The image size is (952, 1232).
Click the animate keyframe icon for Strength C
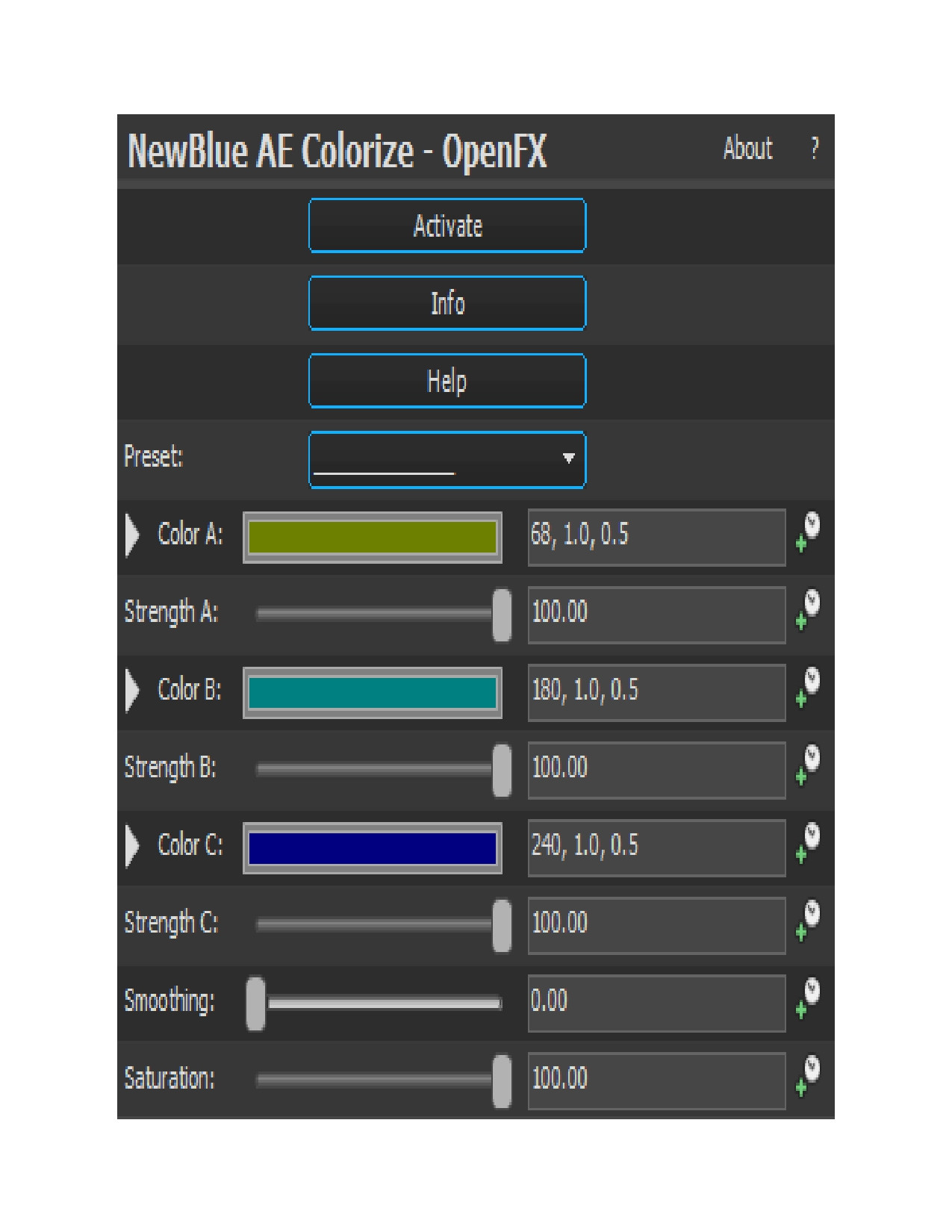click(x=808, y=921)
